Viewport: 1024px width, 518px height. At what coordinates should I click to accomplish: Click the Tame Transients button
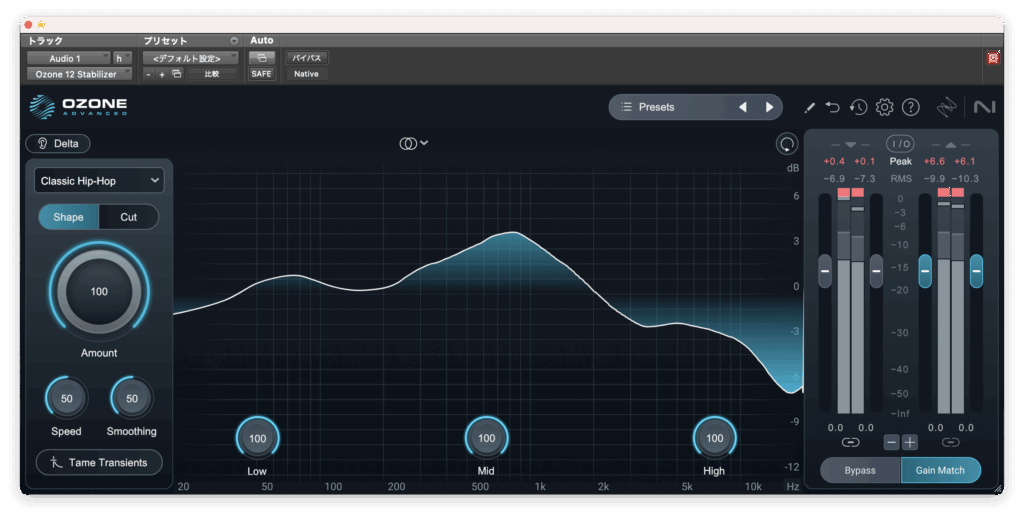[x=99, y=462]
